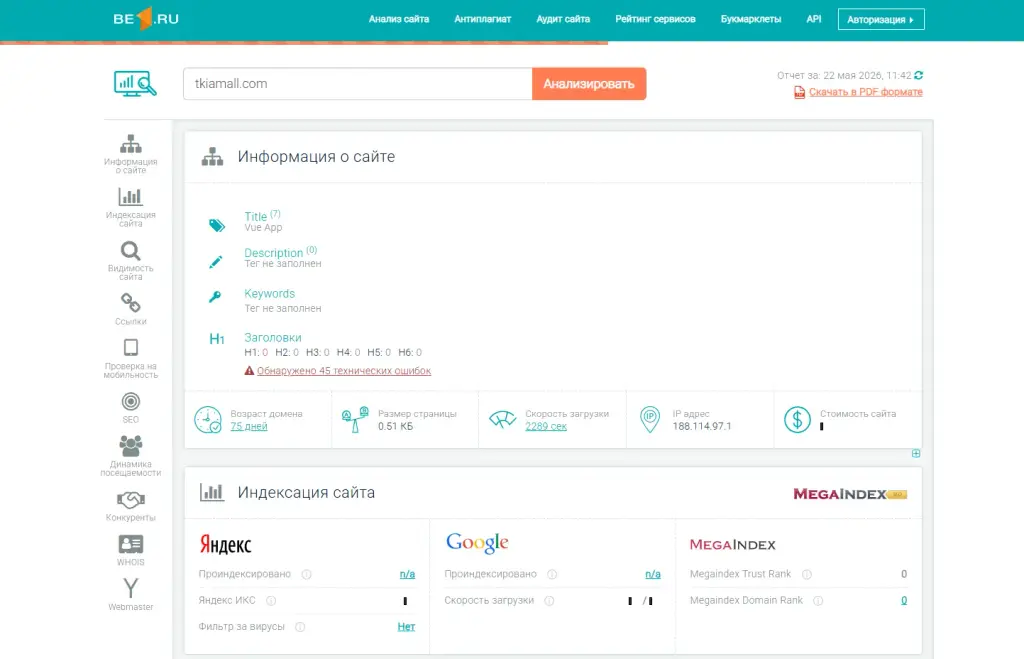Screen dimensions: 1024x659
Task: Open Конкуренты handshake icon
Action: pyautogui.click(x=131, y=500)
